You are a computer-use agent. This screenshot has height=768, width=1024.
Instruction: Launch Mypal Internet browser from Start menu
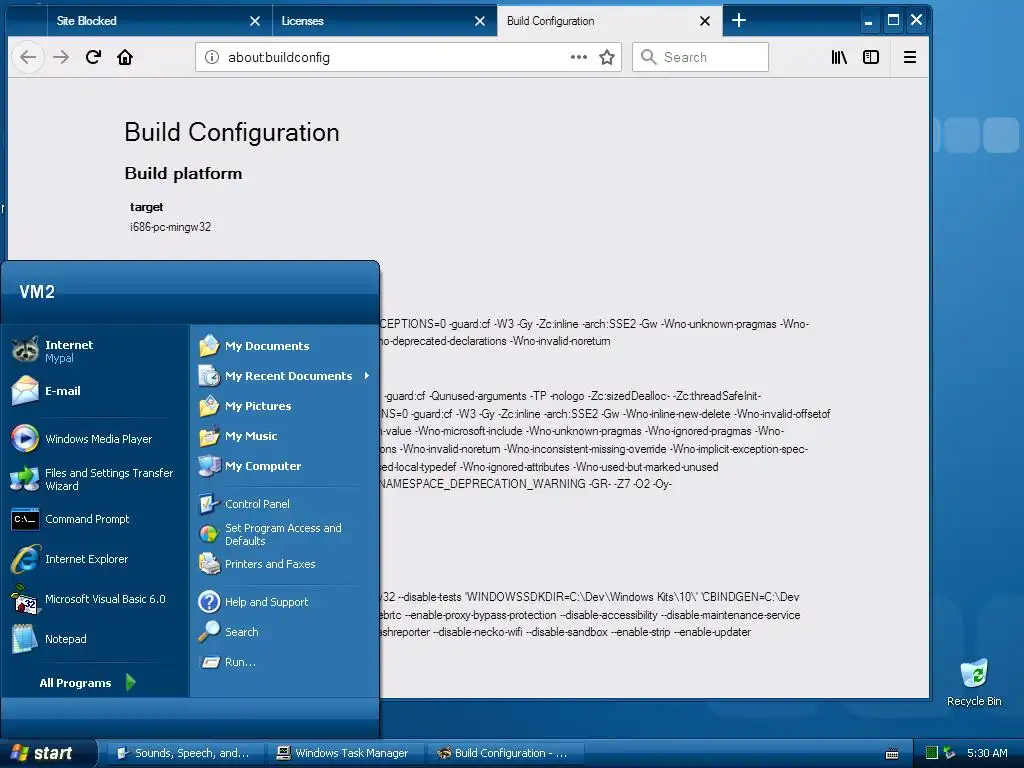(95, 351)
